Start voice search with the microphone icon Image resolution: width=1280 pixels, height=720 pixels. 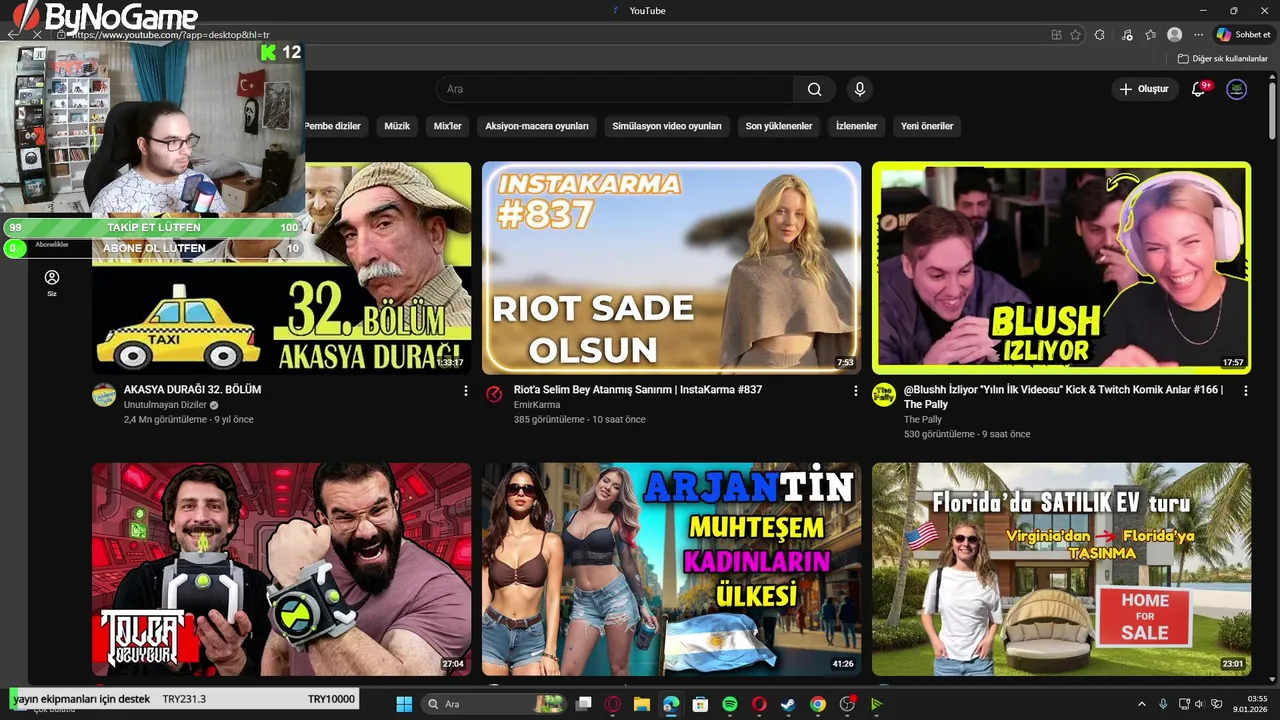[x=859, y=89]
